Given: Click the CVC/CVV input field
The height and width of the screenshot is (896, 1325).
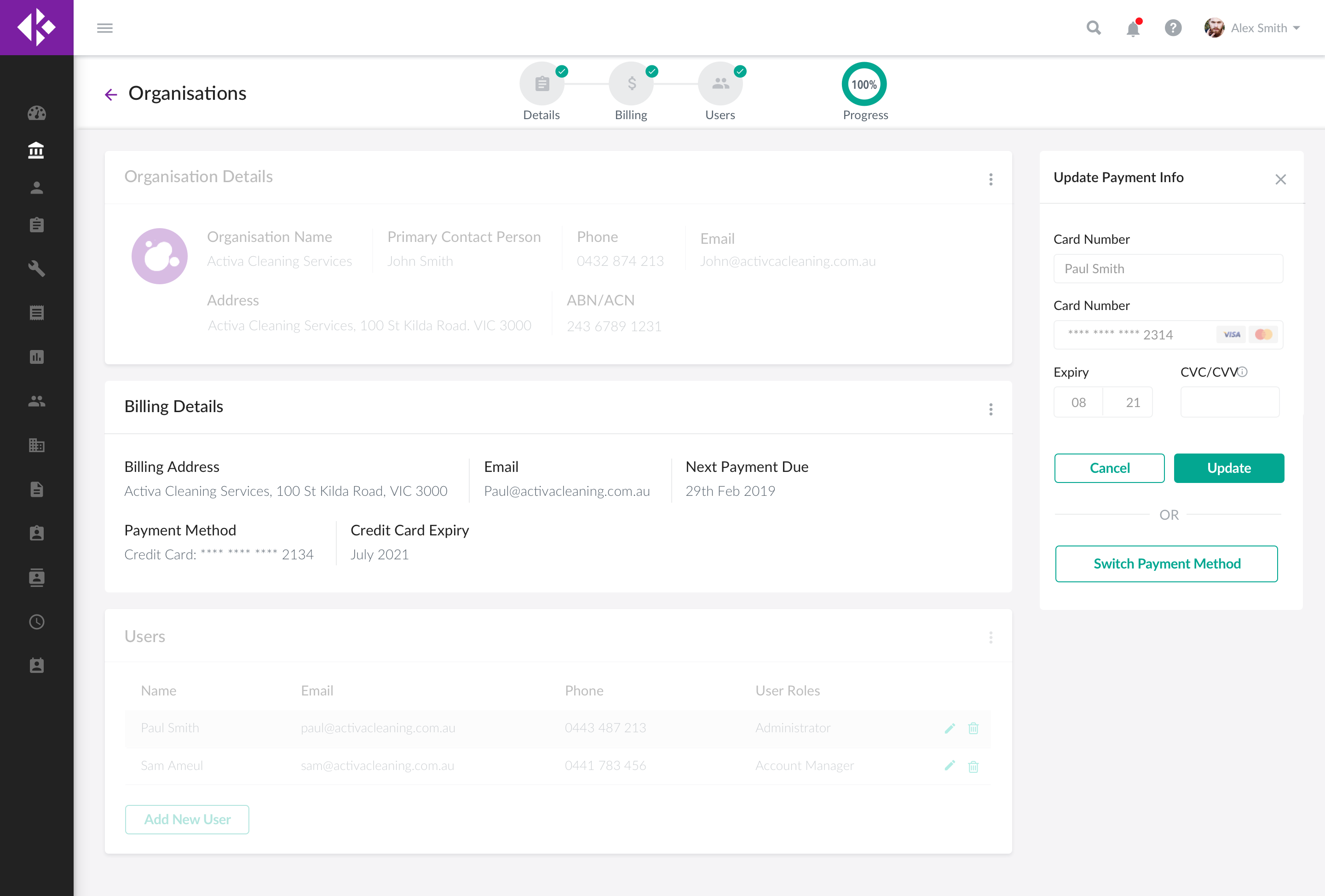Looking at the screenshot, I should tap(1229, 402).
